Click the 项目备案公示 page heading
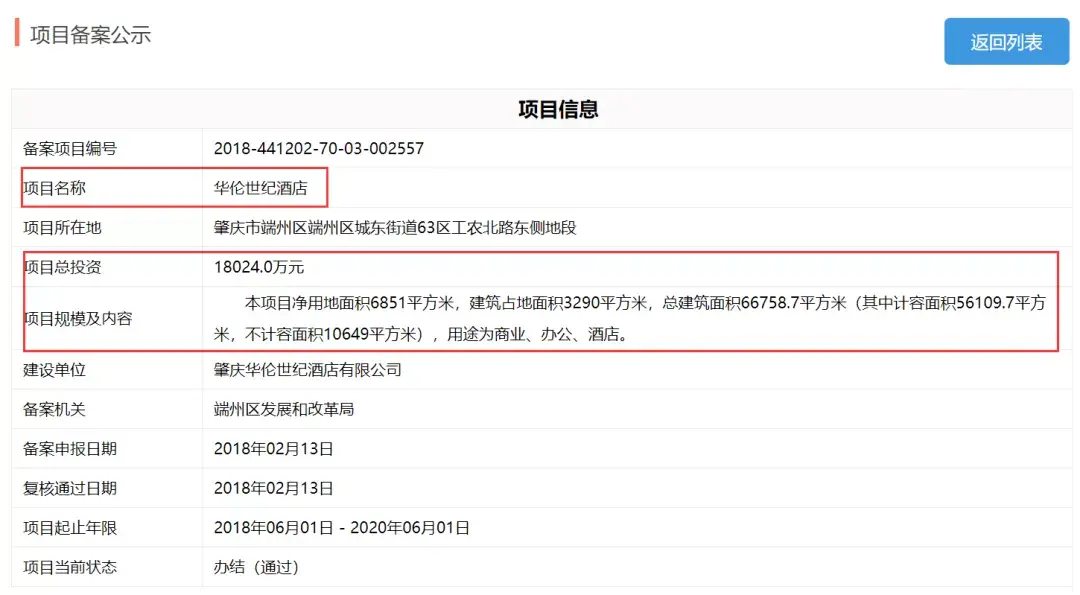 tap(90, 35)
